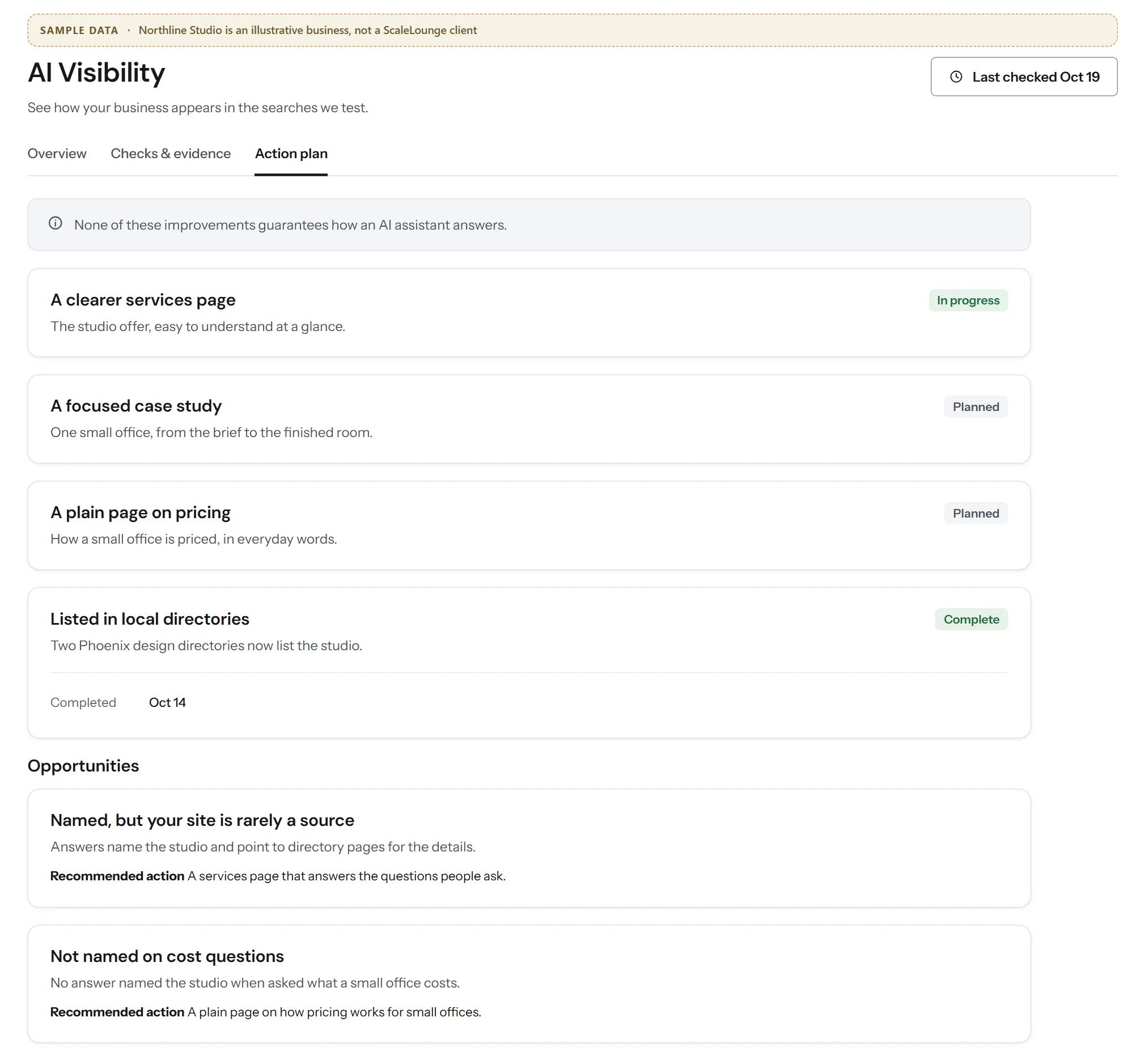
Task: Click the clock icon beside Last checked
Action: coord(956,77)
